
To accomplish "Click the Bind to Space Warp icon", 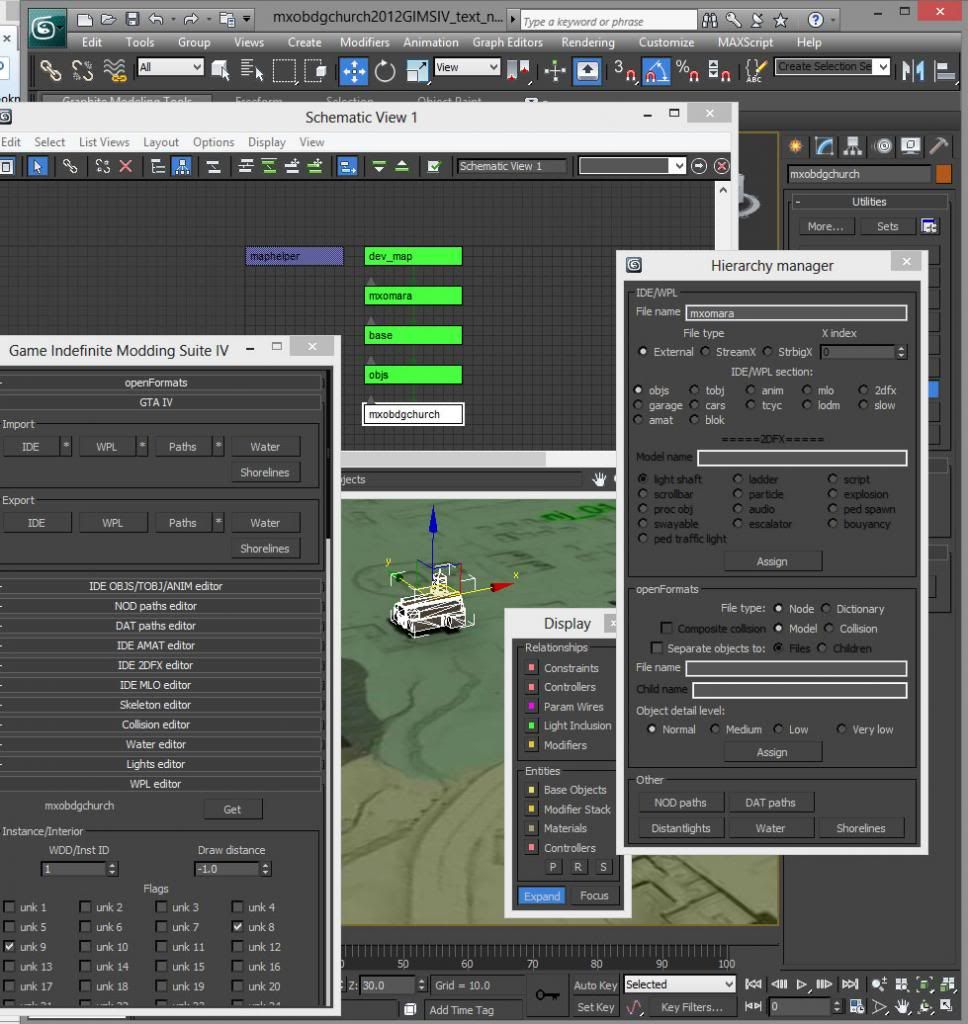I will click(114, 71).
